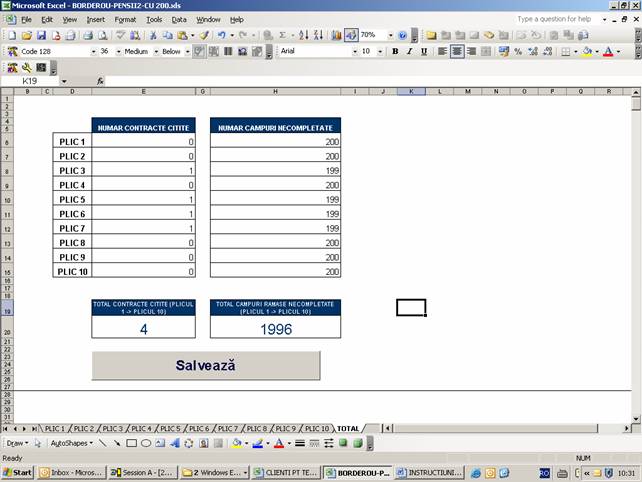Image resolution: width=642 pixels, height=482 pixels.
Task: Click the AutoSum sigma icon
Action: click(x=282, y=35)
